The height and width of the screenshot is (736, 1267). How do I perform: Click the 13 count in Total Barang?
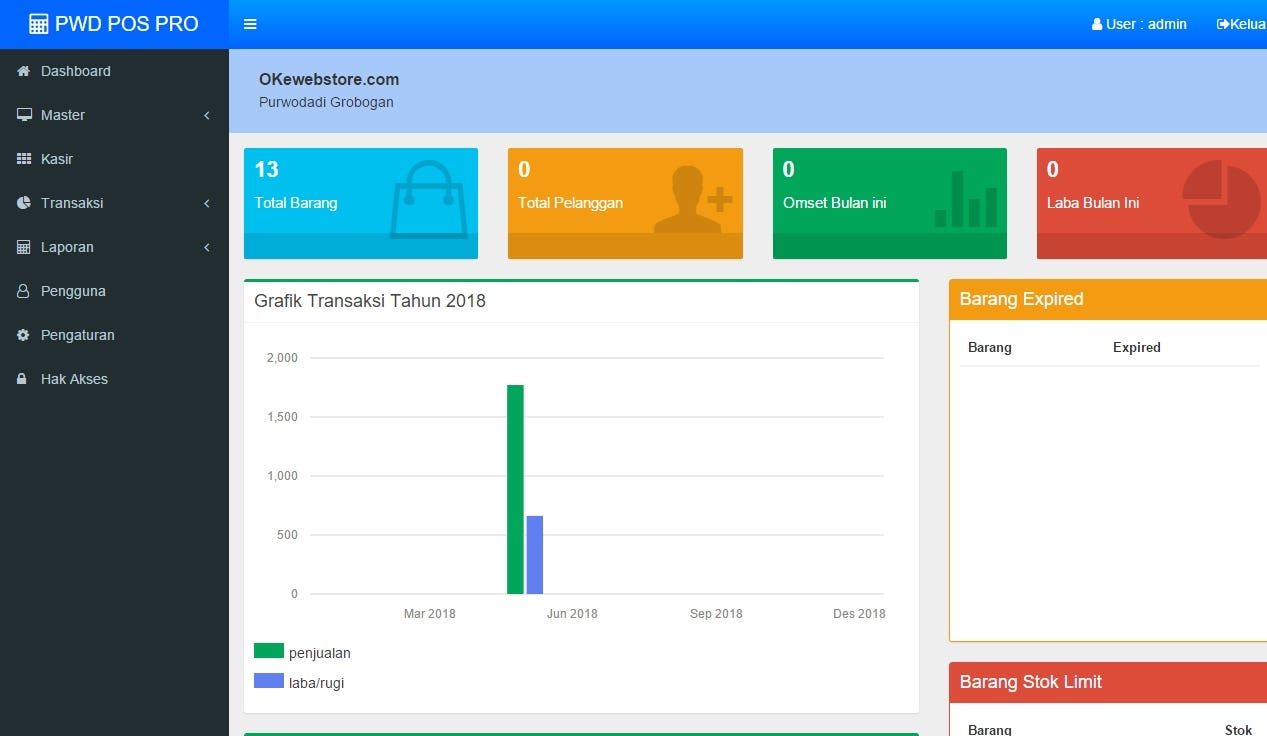coord(266,169)
